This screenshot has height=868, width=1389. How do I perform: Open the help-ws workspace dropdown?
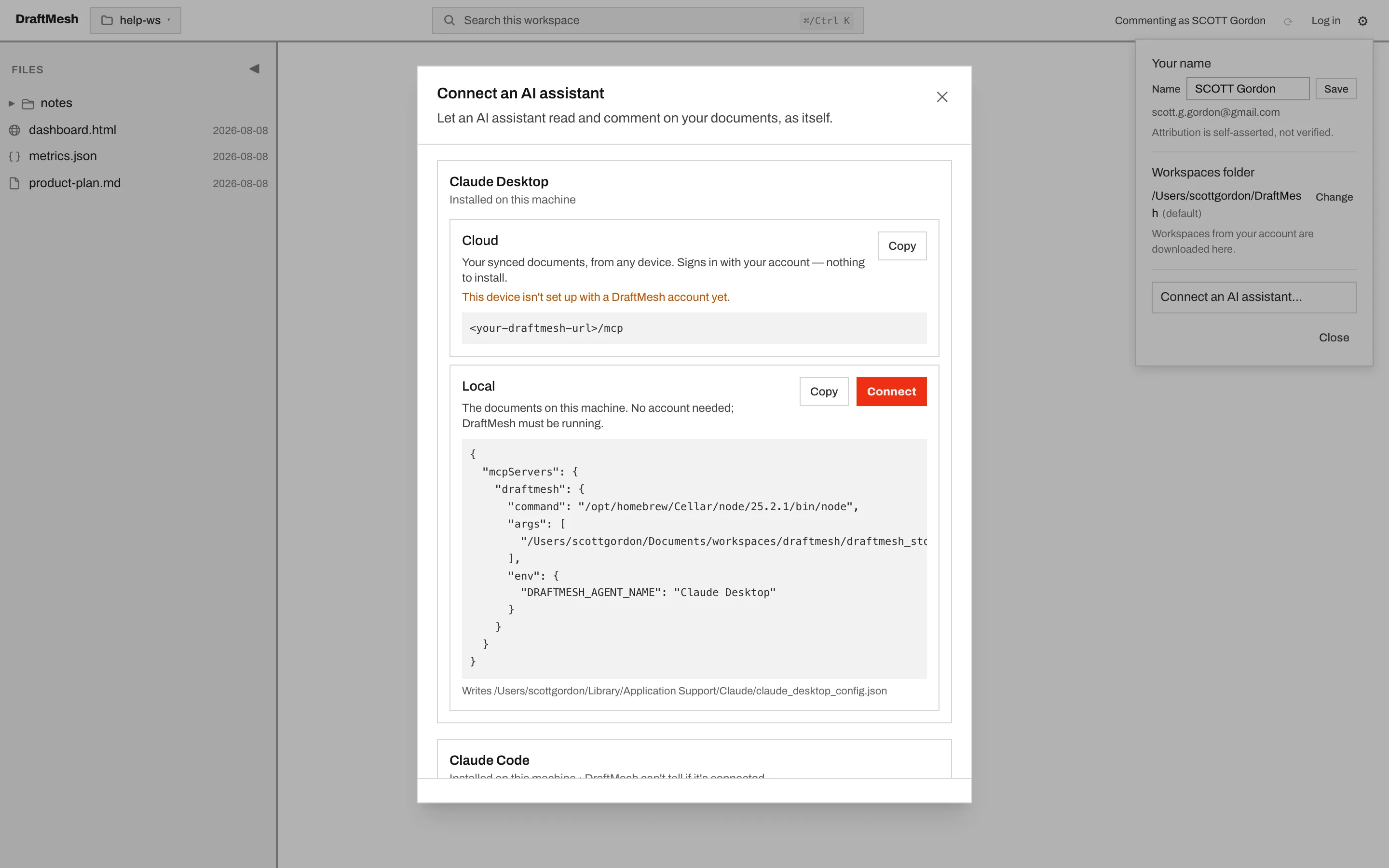[x=136, y=20]
